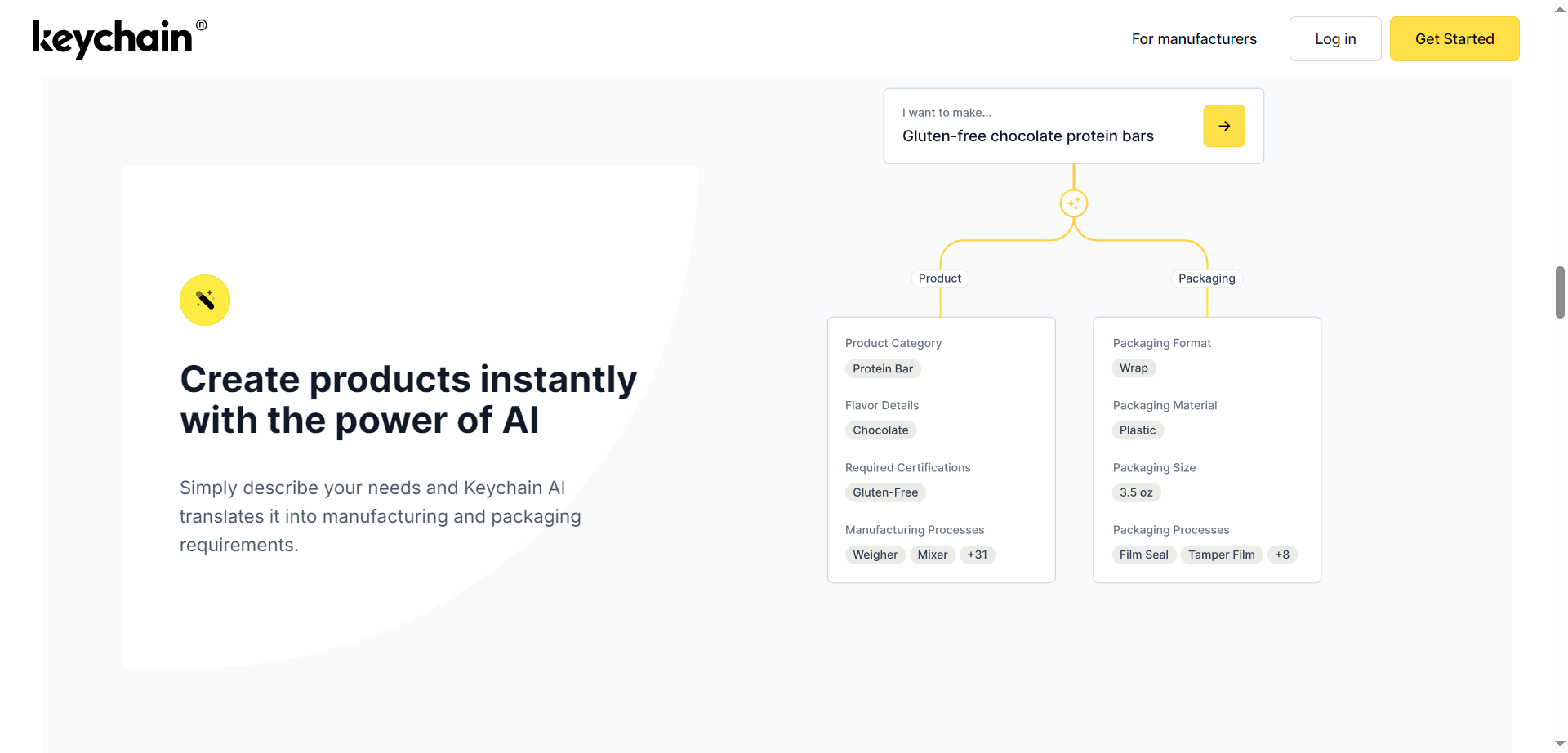Click the Tamper Film chip
Viewport: 1568px width, 753px height.
pyautogui.click(x=1221, y=555)
